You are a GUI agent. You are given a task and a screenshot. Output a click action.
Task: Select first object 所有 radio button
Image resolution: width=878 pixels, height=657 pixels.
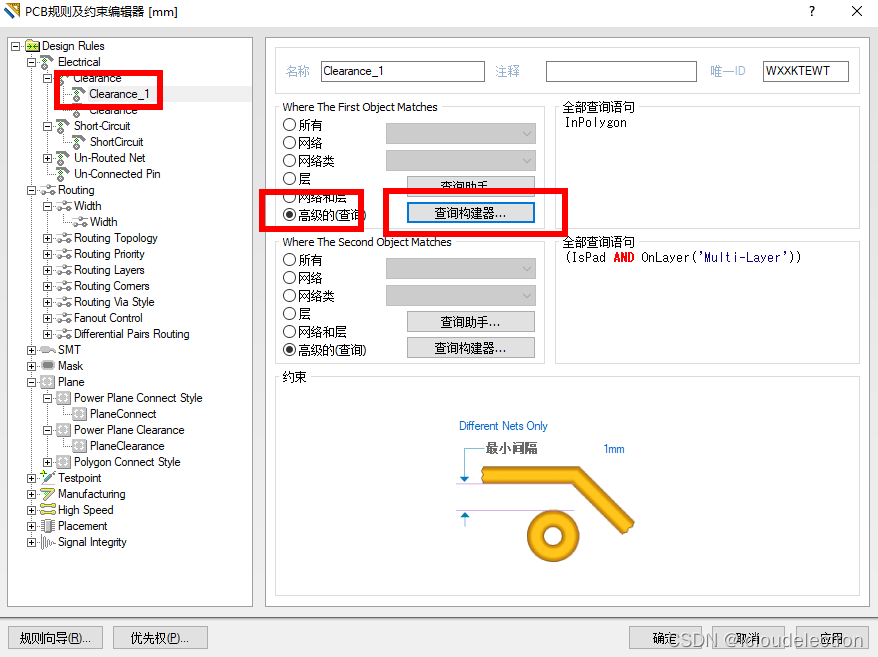click(289, 124)
